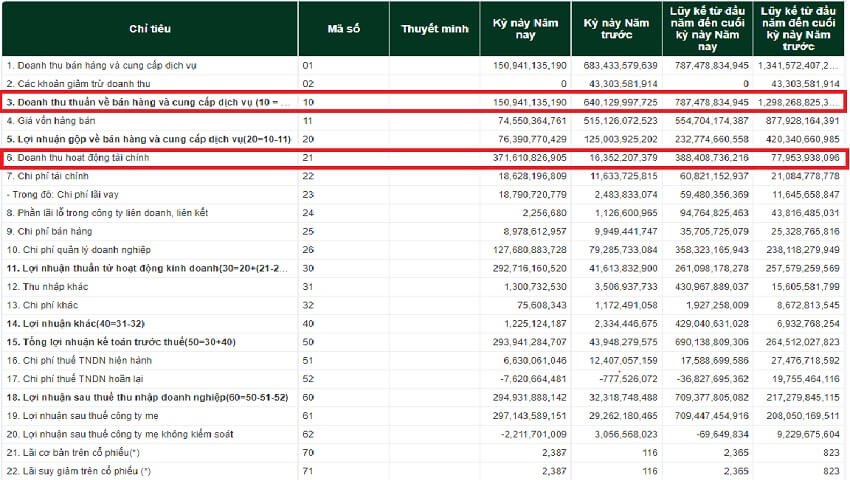Select row '14. Lợi nhuận khác(40=31-32)'
850x480 pixels.
coord(423,324)
